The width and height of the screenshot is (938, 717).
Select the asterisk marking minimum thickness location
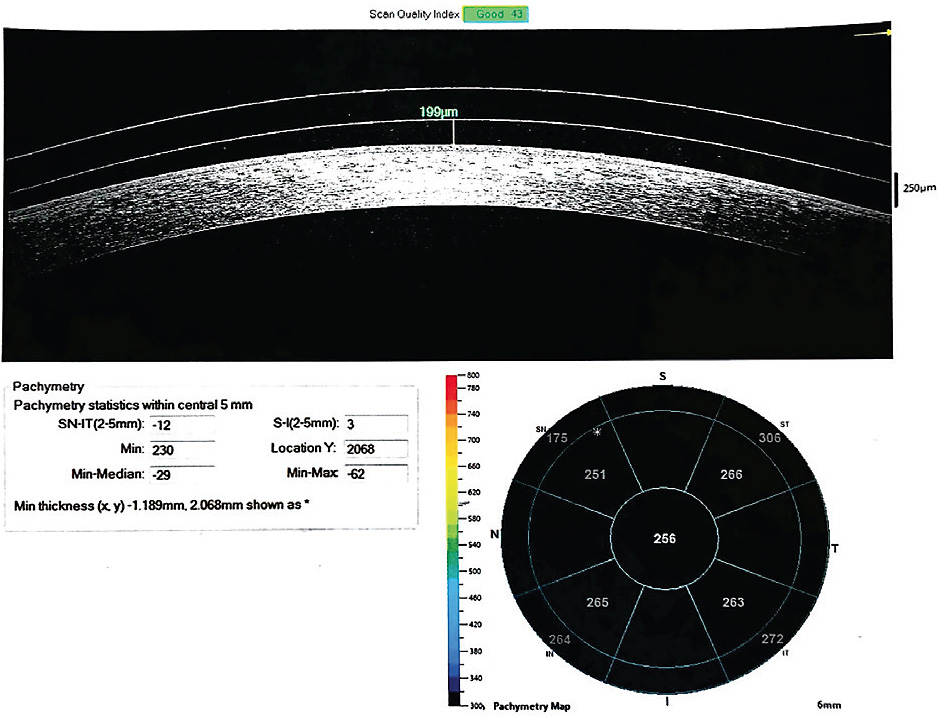pos(596,430)
